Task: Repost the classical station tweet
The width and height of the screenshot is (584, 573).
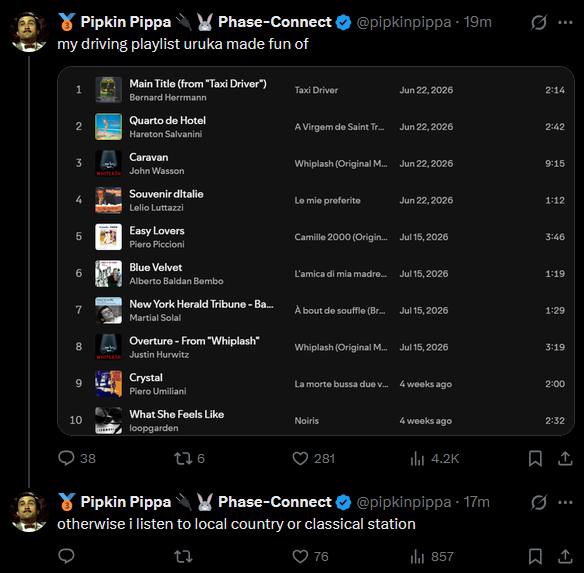Action: coord(183,556)
